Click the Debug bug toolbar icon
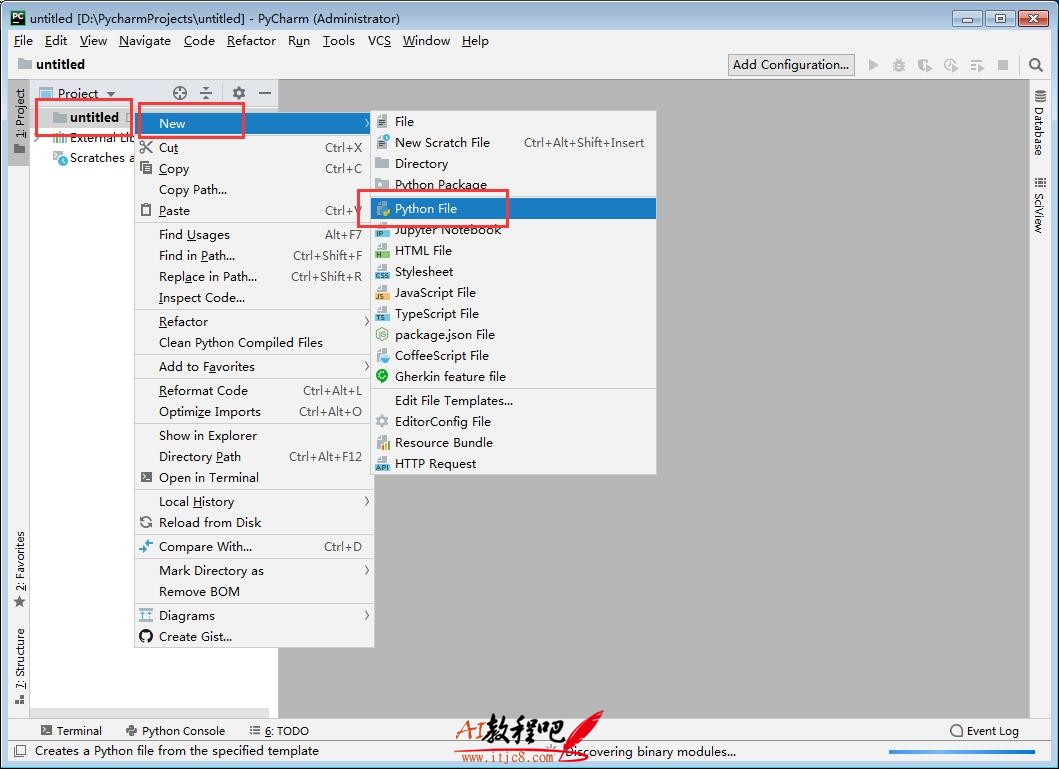This screenshot has width=1059, height=769. pyautogui.click(x=899, y=65)
